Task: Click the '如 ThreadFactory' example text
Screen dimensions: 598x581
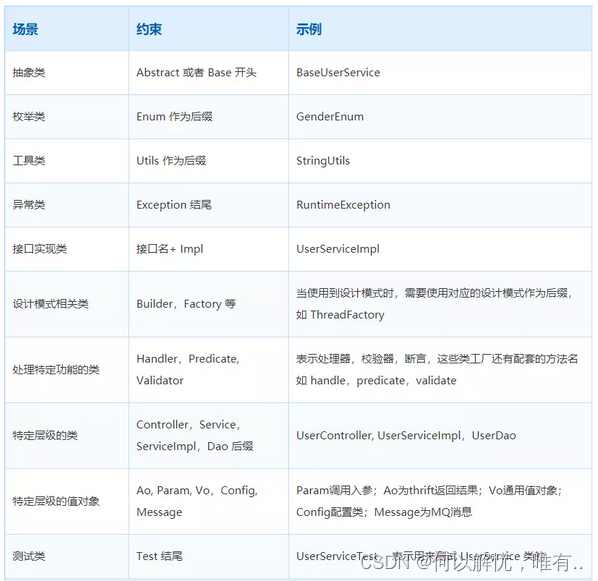Action: pyautogui.click(x=340, y=315)
